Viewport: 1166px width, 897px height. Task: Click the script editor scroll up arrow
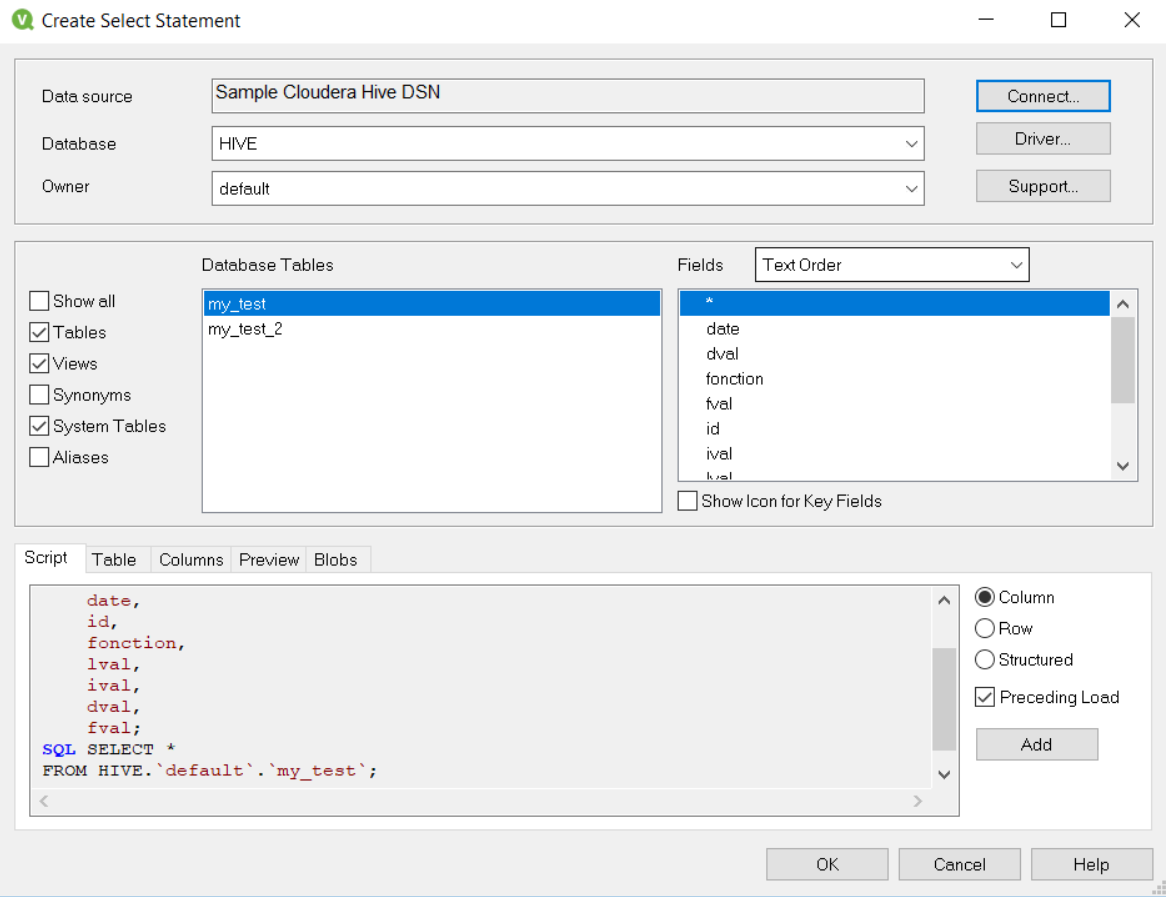[x=944, y=600]
